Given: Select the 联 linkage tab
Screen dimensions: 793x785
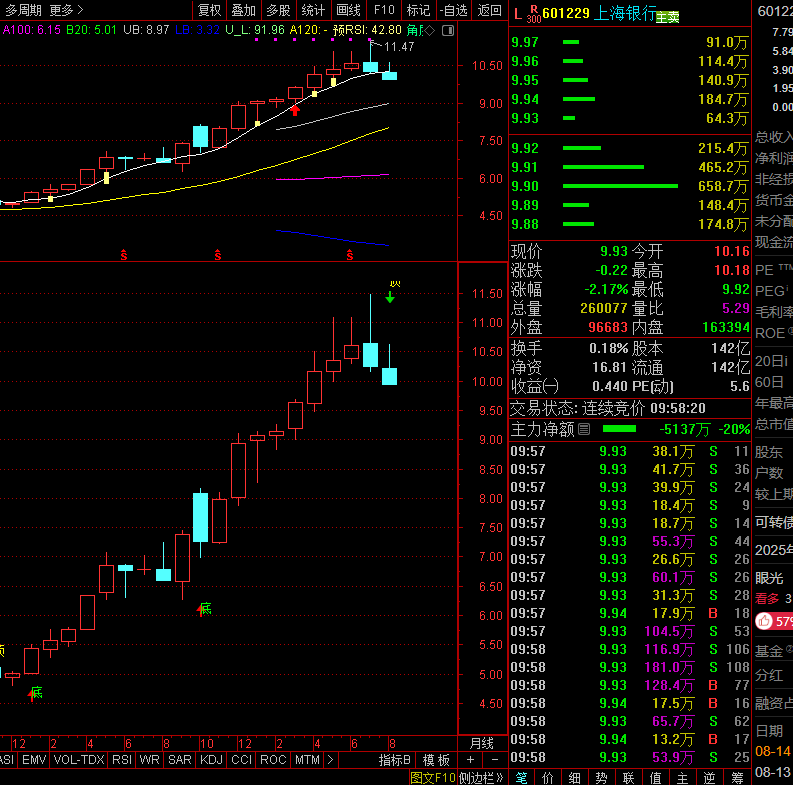Looking at the screenshot, I should (629, 777).
